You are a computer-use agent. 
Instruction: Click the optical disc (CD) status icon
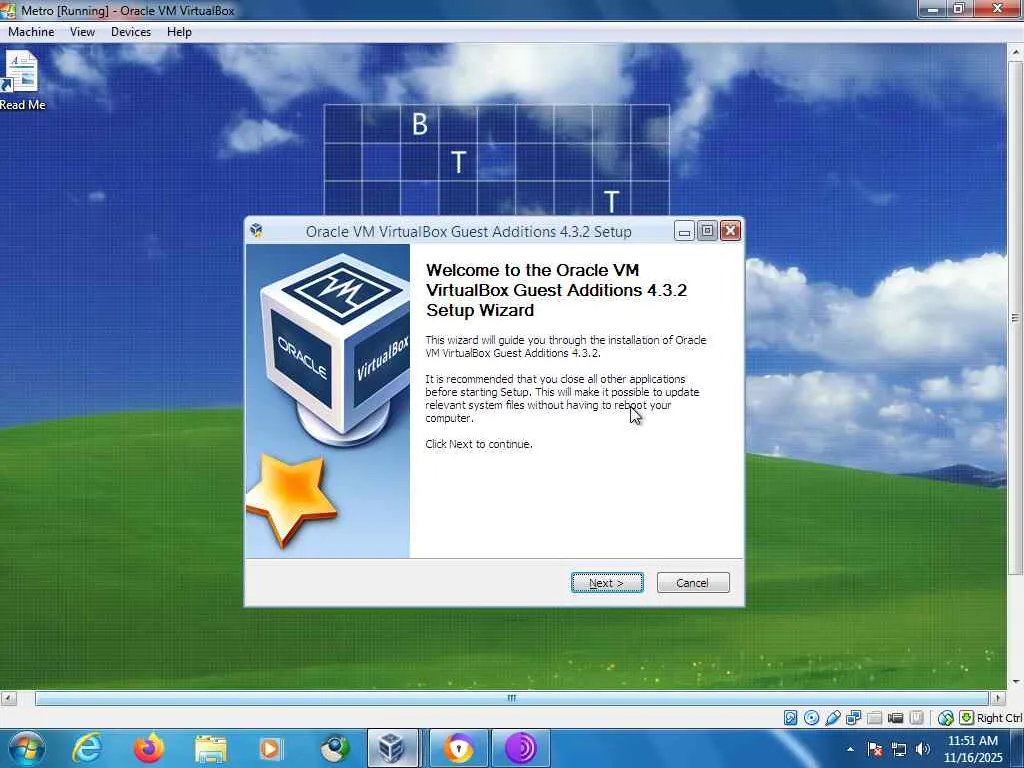812,718
